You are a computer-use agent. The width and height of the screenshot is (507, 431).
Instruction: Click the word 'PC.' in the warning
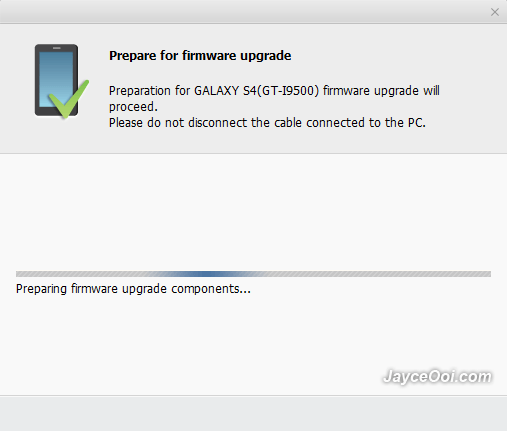(x=417, y=123)
